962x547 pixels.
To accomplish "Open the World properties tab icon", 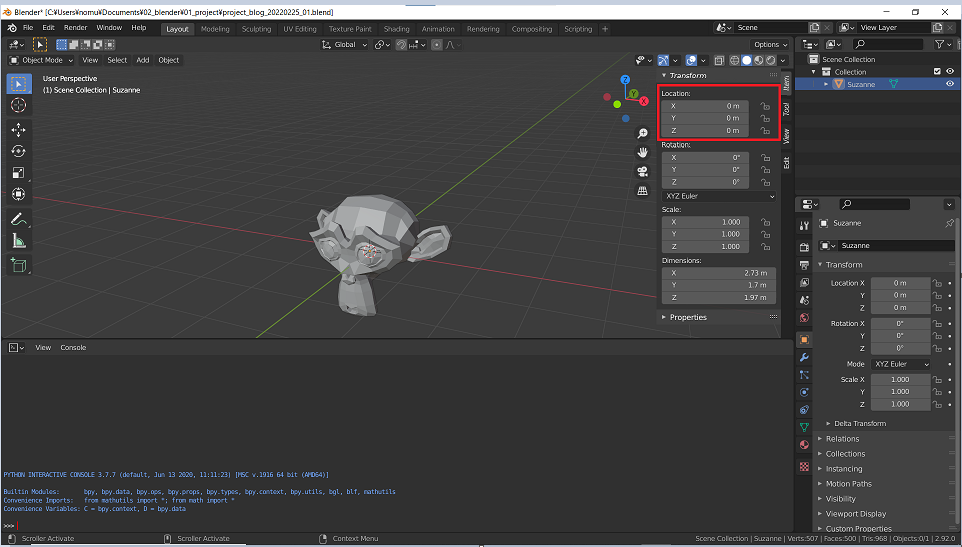I will coord(804,318).
